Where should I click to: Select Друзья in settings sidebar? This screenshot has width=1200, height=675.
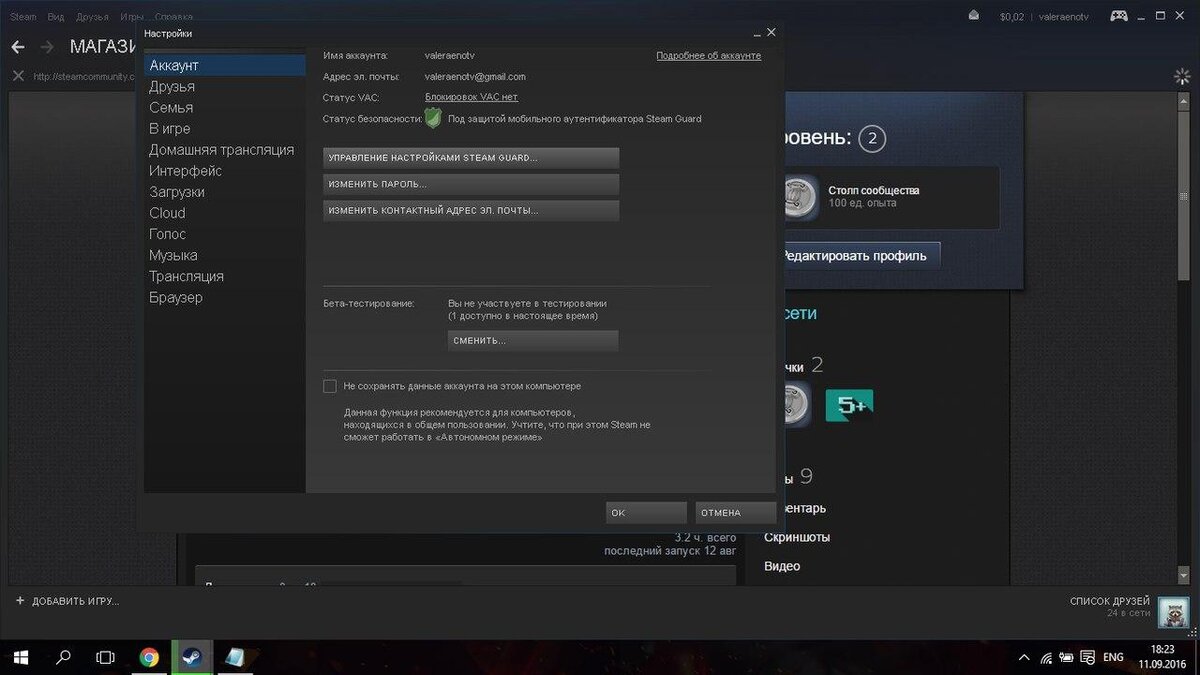coord(225,86)
